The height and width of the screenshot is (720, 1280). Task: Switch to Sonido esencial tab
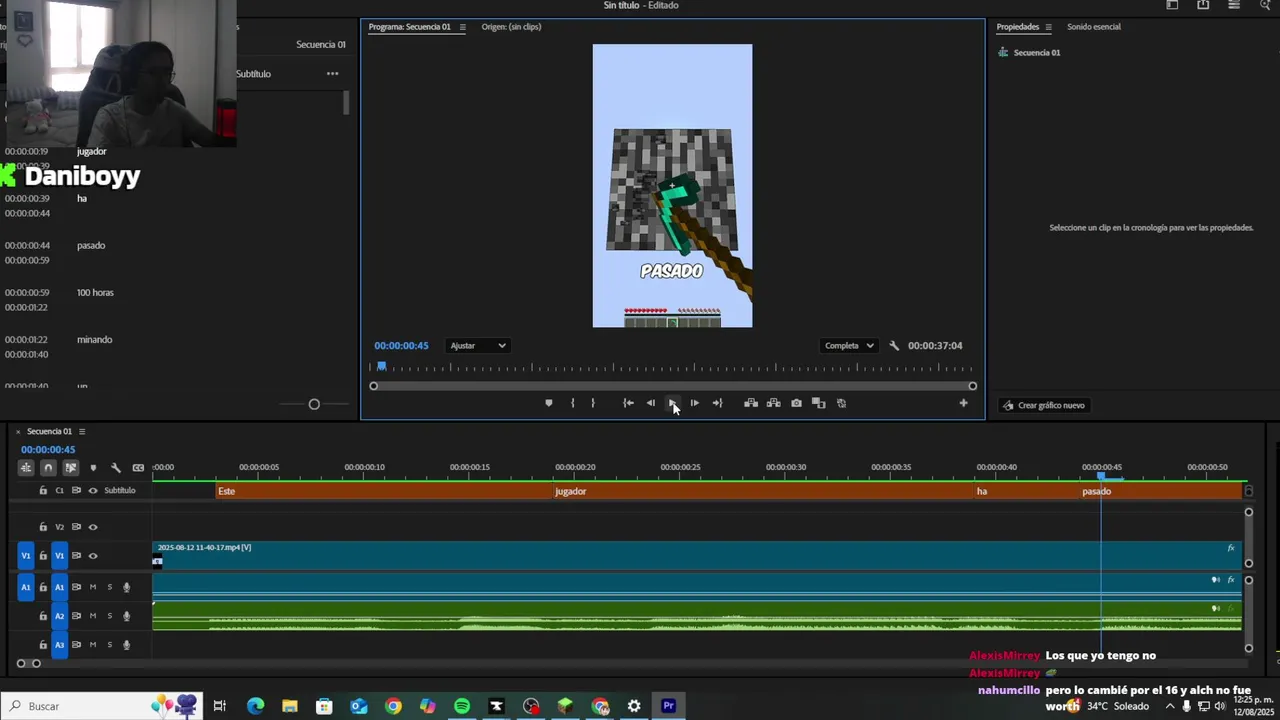coord(1093,27)
